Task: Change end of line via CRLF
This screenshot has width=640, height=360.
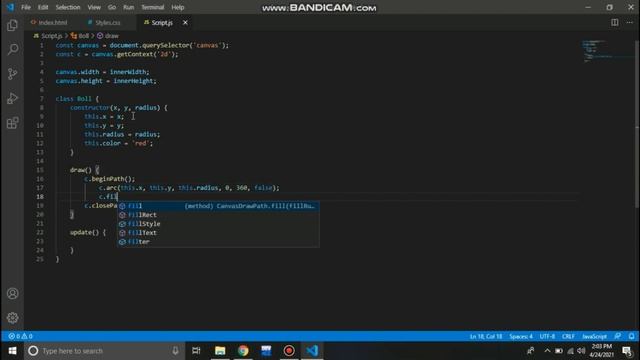Action: [568, 336]
